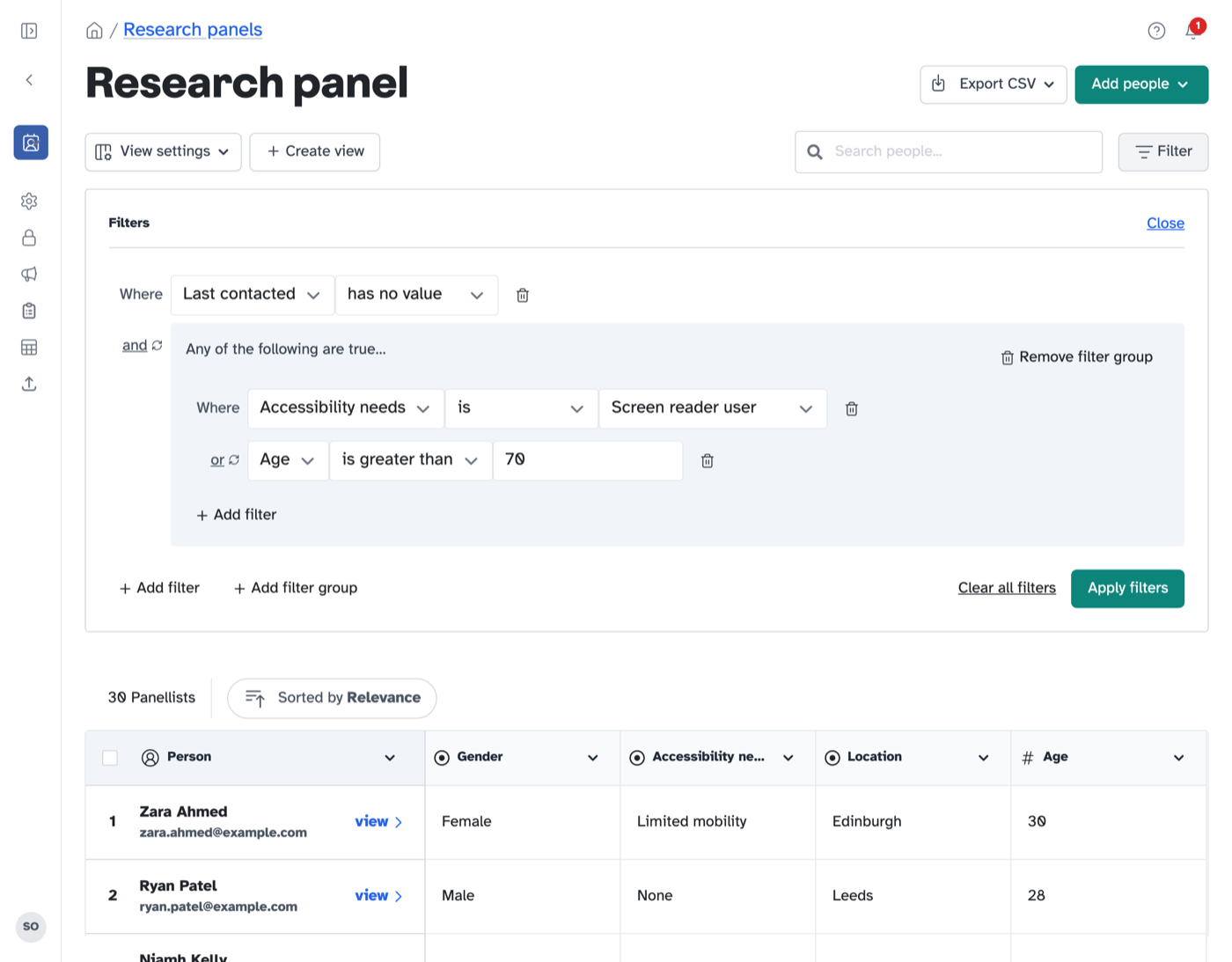Delete the Accessibility needs filter row

tap(852, 408)
